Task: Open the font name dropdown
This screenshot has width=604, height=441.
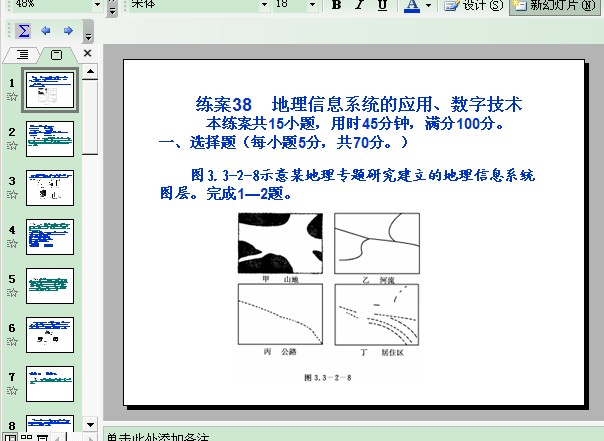Action: point(264,5)
